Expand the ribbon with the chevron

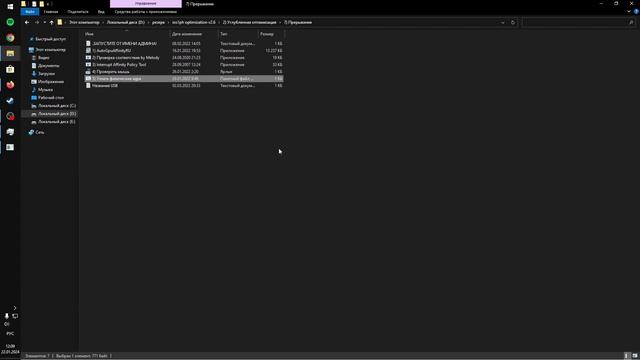coord(629,11)
